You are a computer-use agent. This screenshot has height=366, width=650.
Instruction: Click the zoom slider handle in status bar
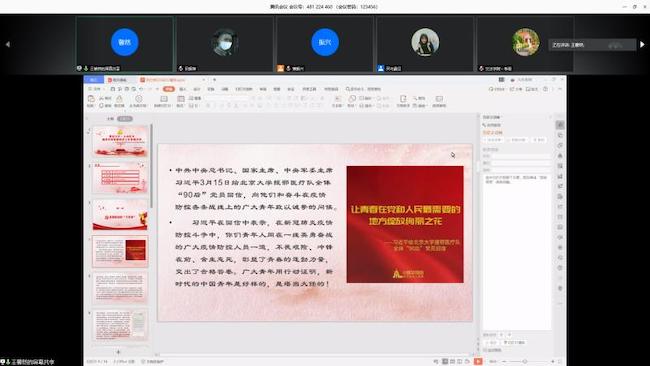(524, 361)
